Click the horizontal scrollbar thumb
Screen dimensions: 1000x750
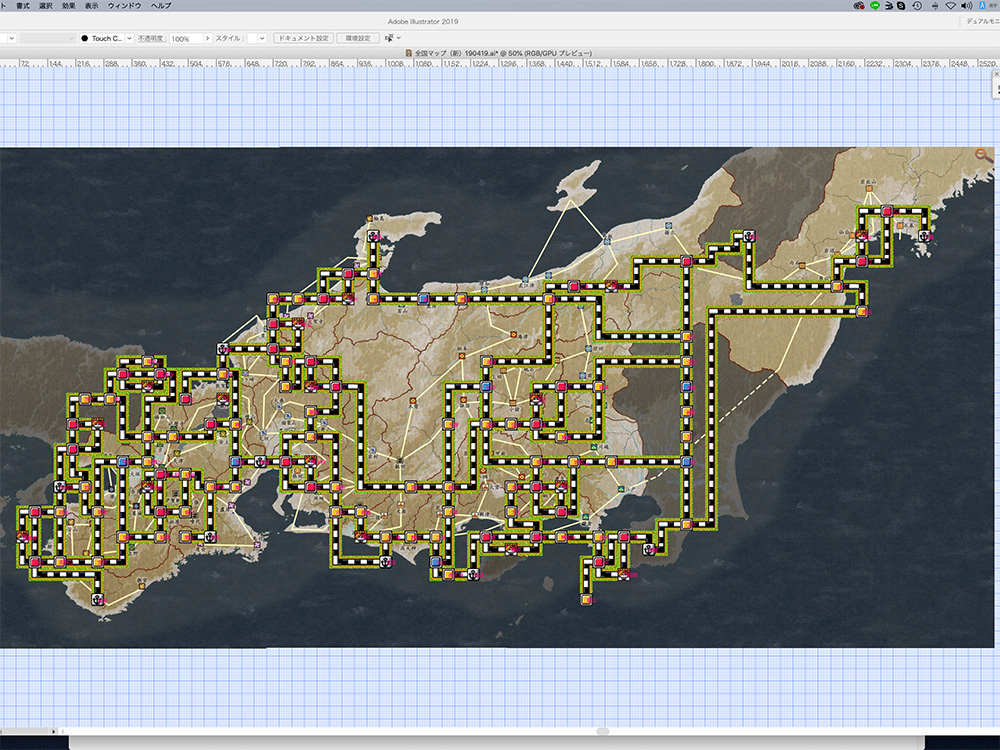click(x=602, y=731)
